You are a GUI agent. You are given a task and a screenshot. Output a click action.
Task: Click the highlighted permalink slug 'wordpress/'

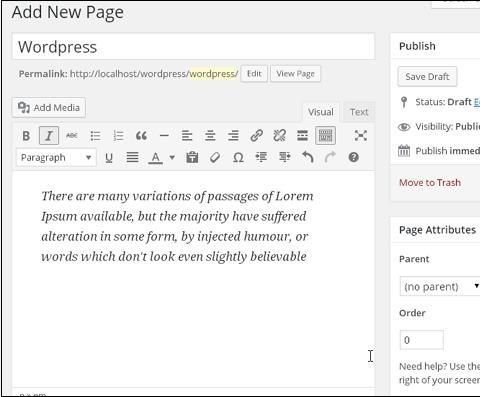click(x=214, y=74)
